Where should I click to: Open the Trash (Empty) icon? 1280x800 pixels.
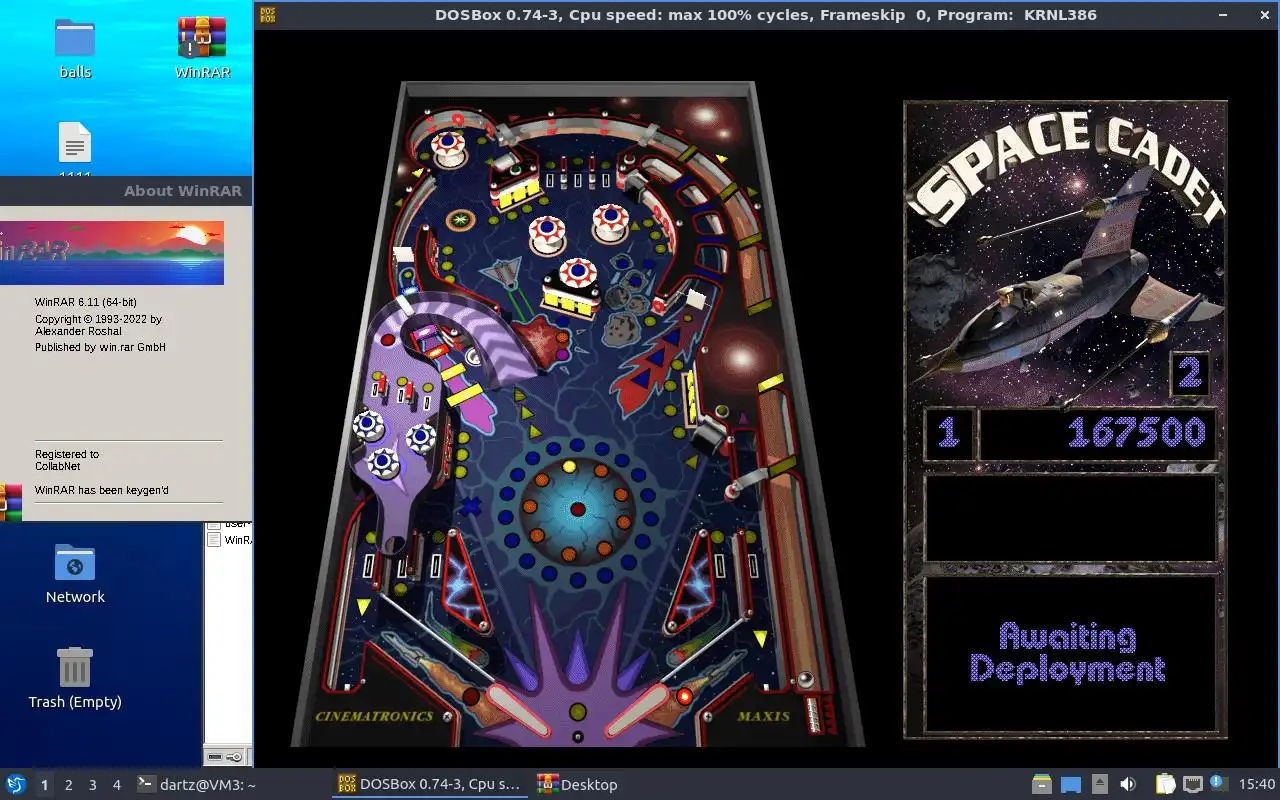[x=75, y=678]
